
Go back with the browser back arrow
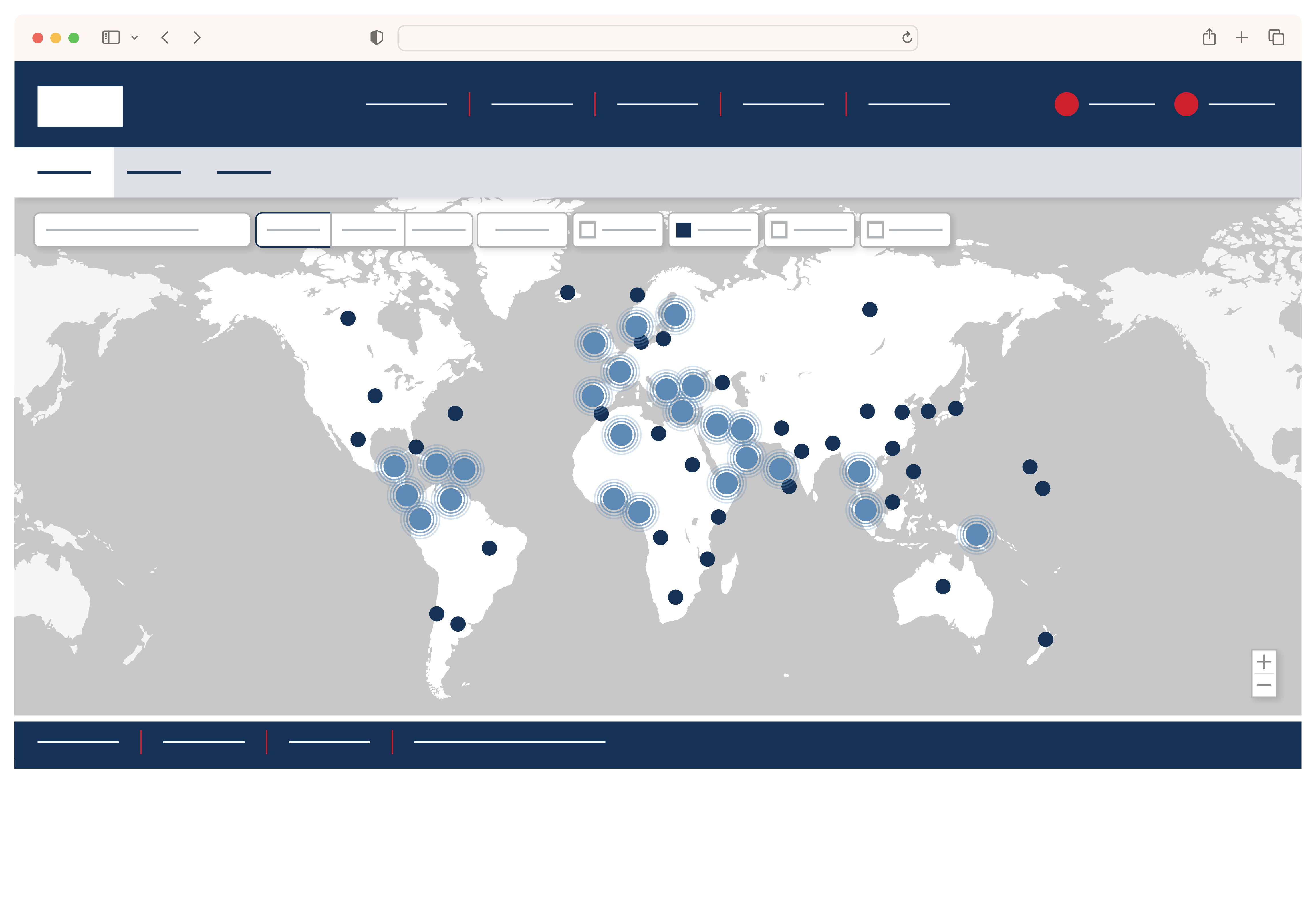[x=165, y=38]
